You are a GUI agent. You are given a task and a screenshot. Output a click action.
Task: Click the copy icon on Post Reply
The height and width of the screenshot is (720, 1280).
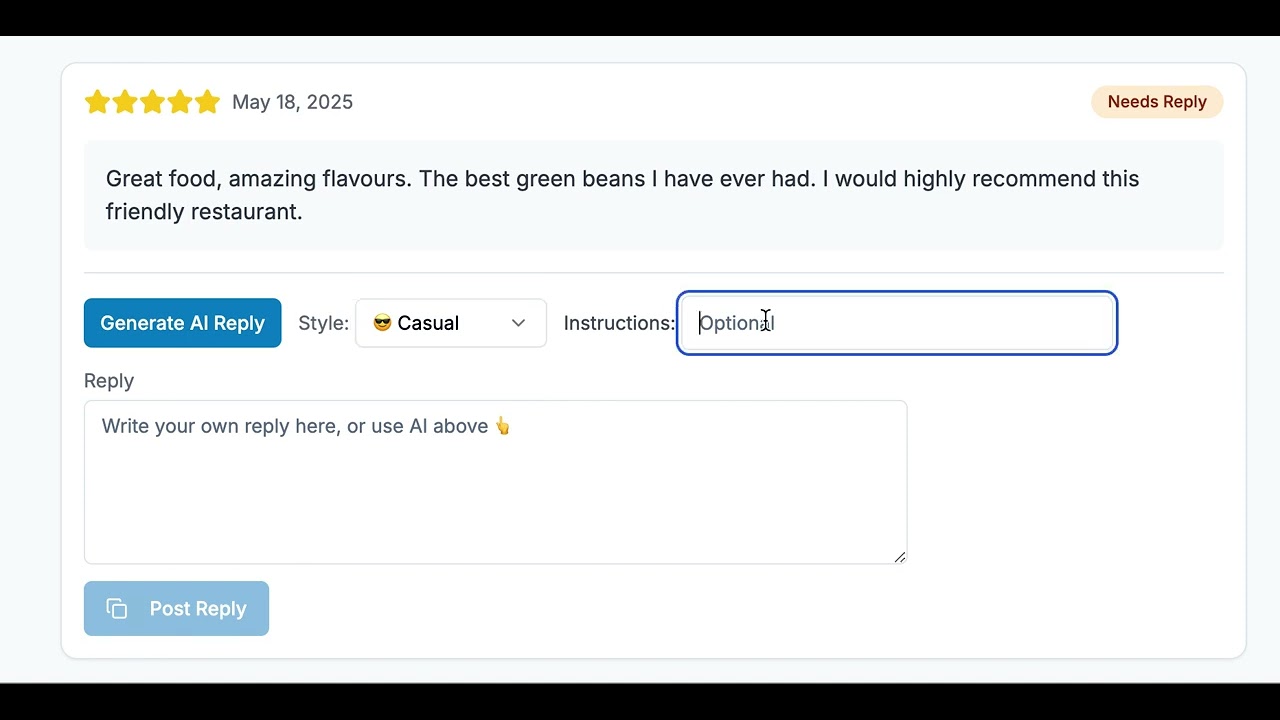pos(117,609)
